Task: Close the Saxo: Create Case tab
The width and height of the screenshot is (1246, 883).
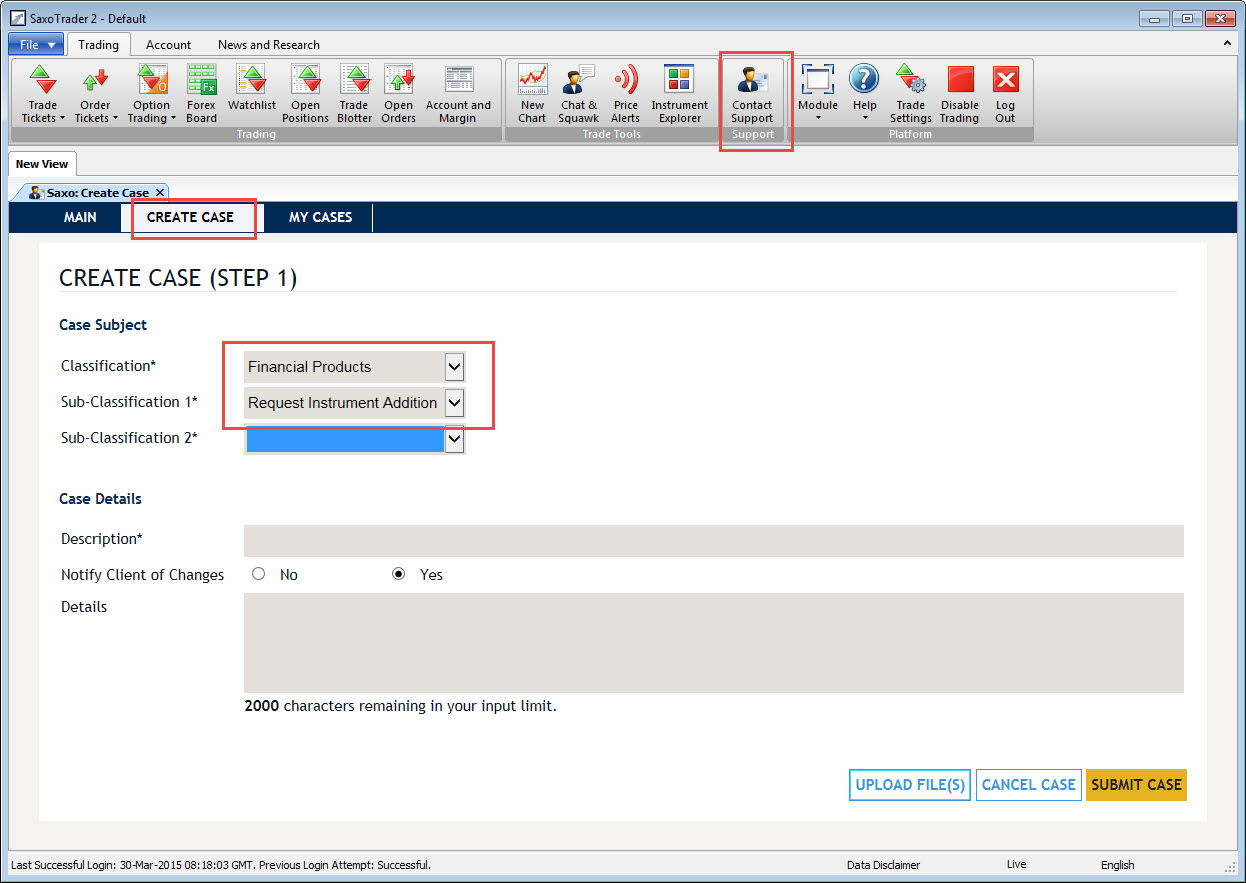Action: [160, 192]
